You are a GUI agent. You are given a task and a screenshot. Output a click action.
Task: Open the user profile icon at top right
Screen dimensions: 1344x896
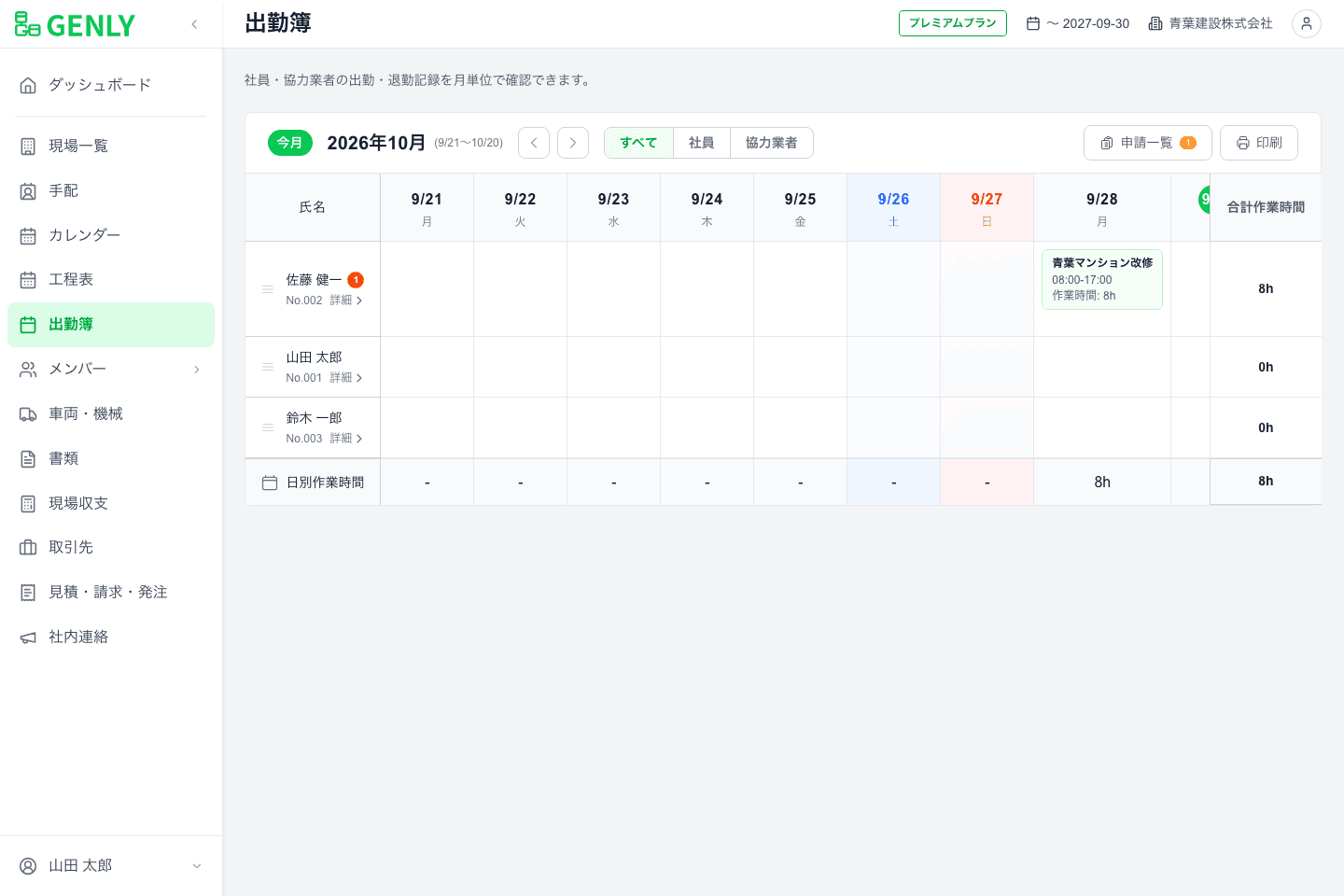1307,23
